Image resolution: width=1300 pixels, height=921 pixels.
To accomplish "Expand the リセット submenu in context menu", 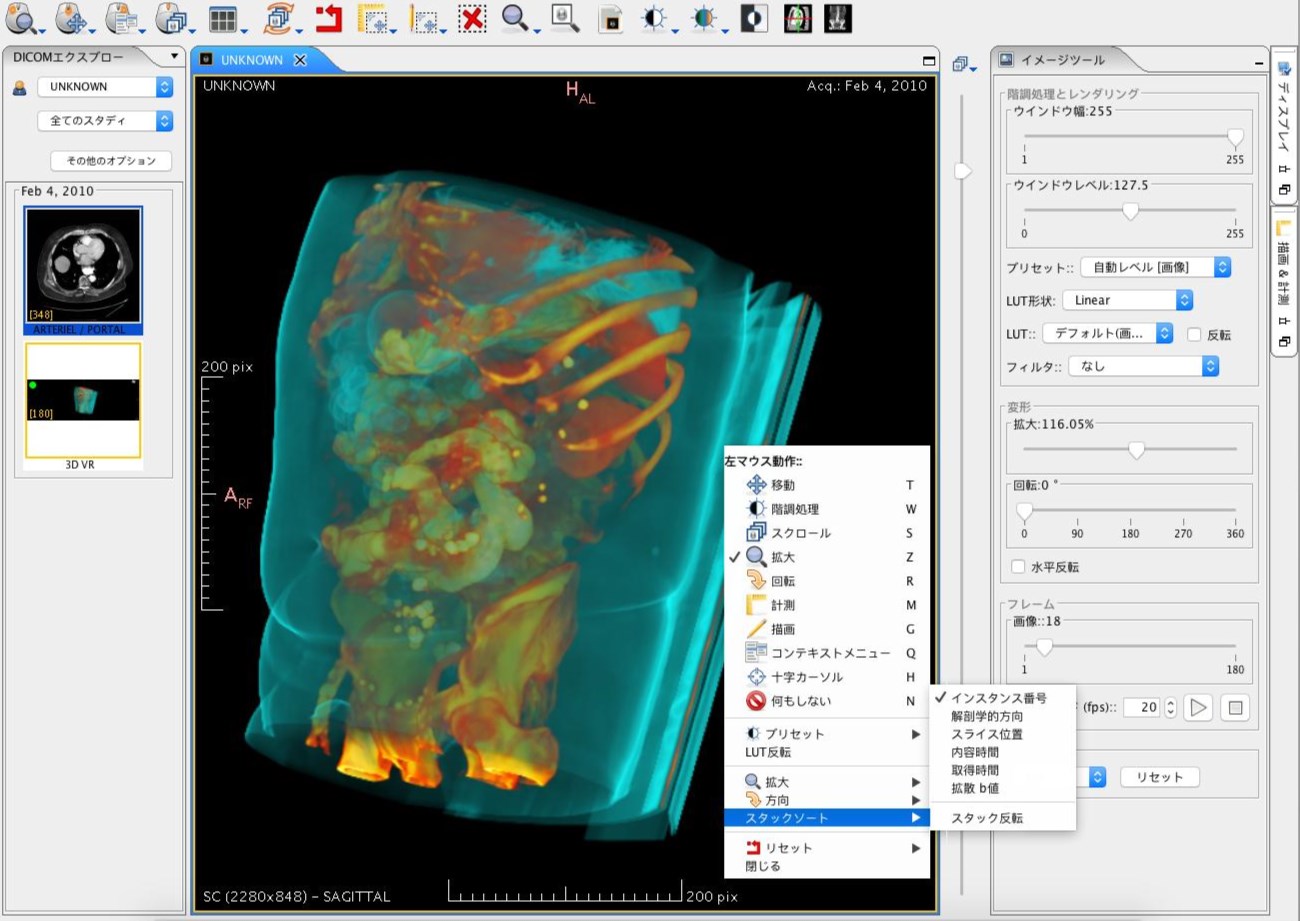I will [827, 848].
